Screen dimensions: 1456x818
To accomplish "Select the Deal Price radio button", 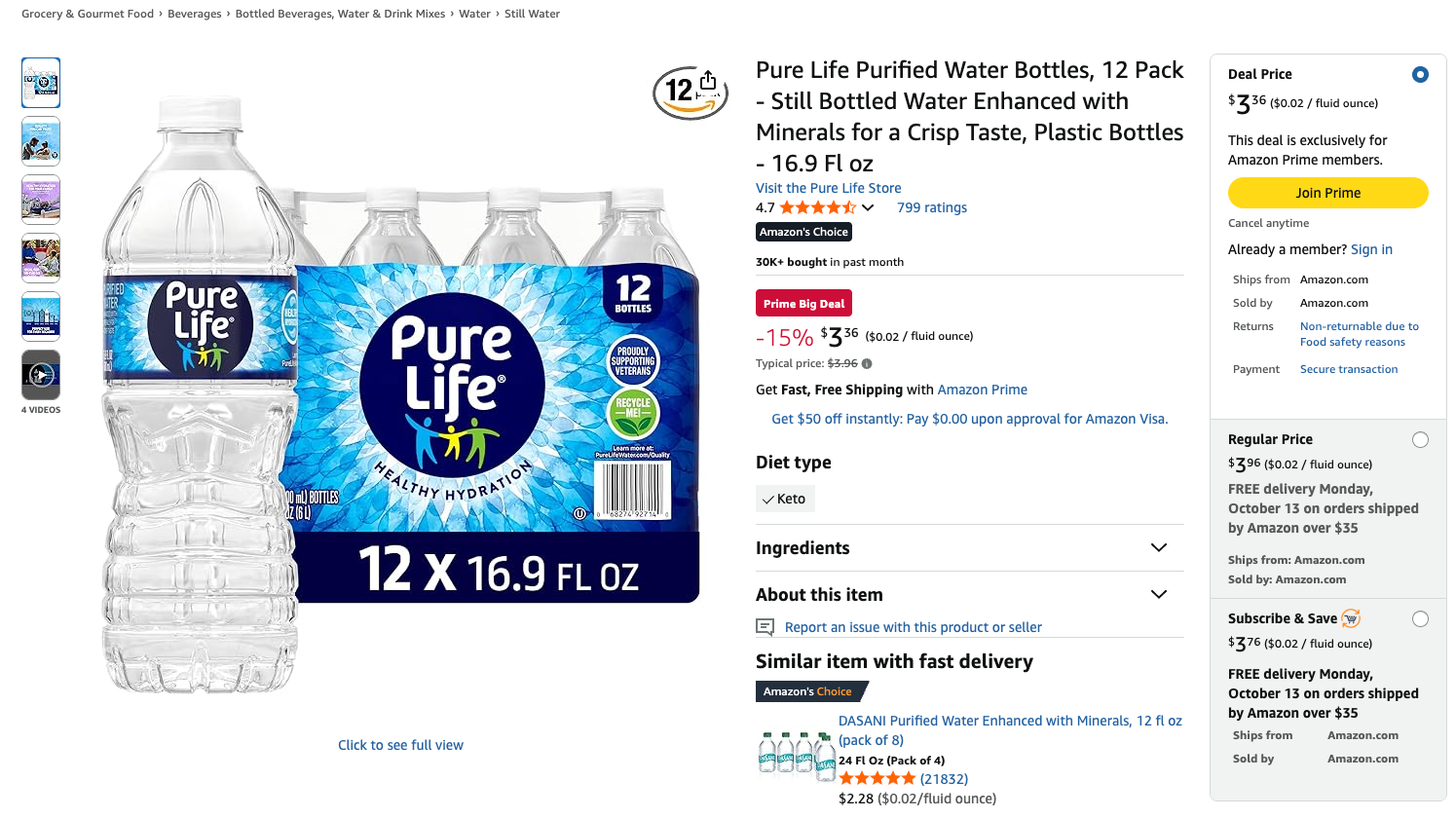I will [x=1420, y=74].
